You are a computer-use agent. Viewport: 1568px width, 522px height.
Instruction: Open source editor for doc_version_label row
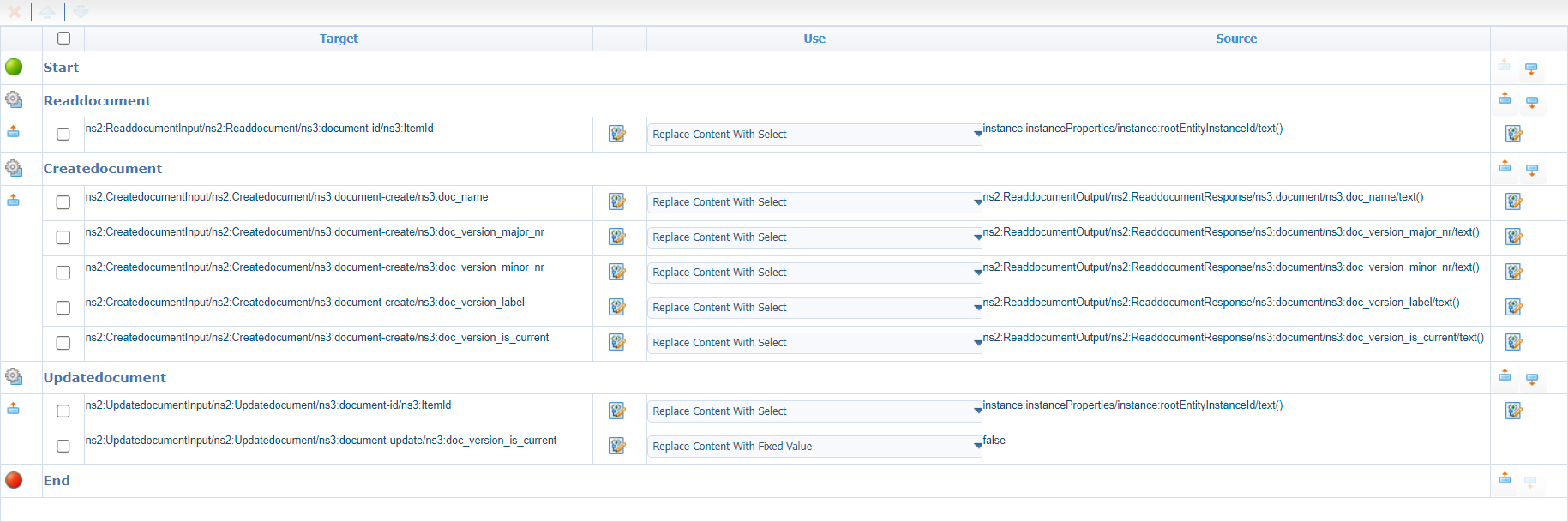pos(1514,308)
